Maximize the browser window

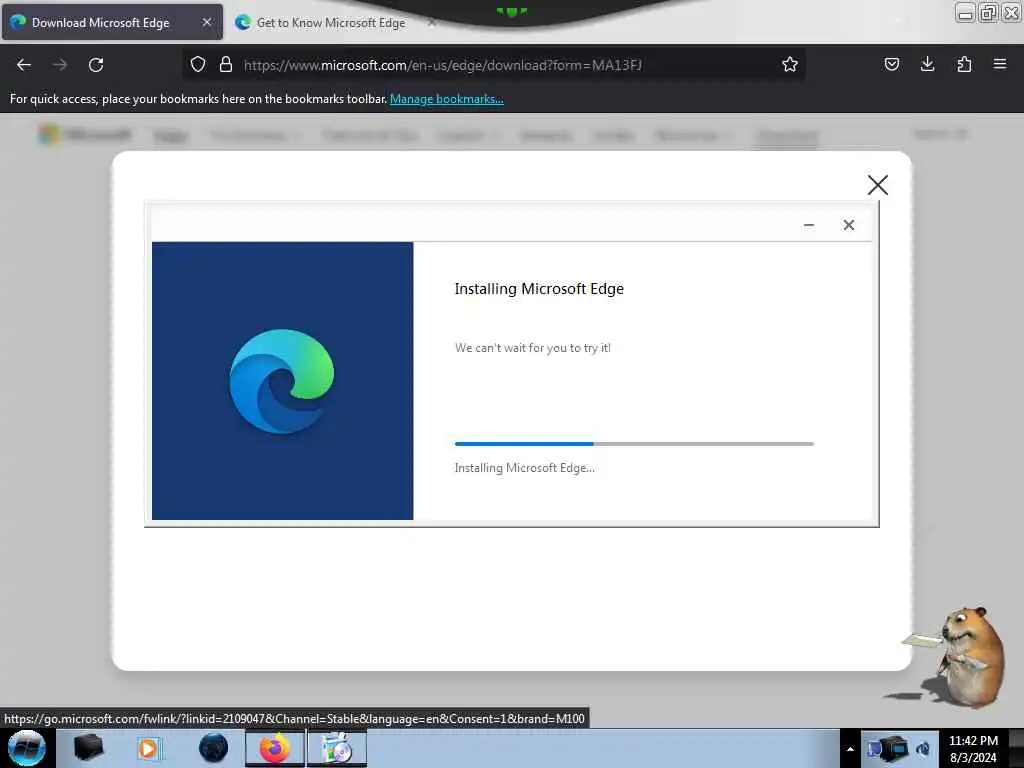tap(988, 12)
